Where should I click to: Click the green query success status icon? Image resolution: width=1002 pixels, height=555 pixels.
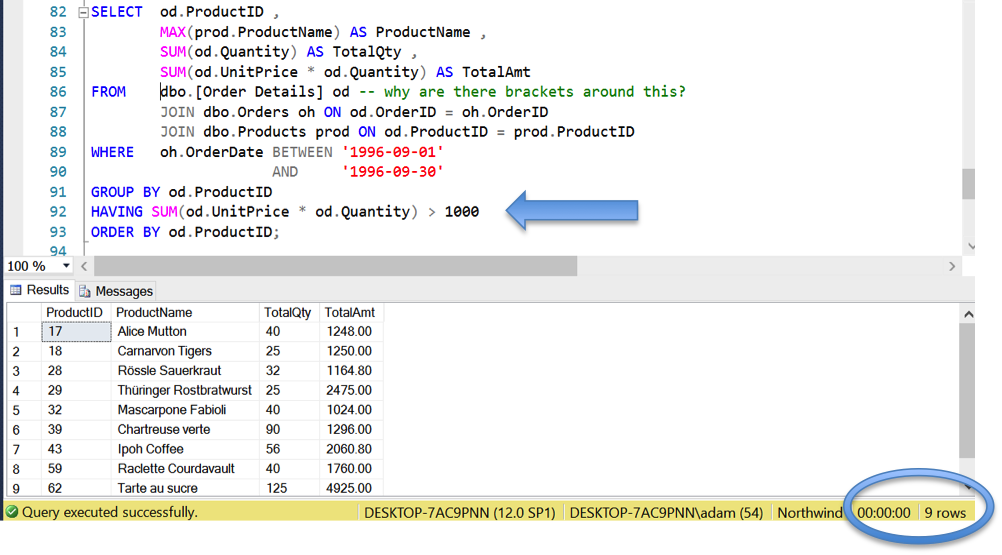coord(12,512)
